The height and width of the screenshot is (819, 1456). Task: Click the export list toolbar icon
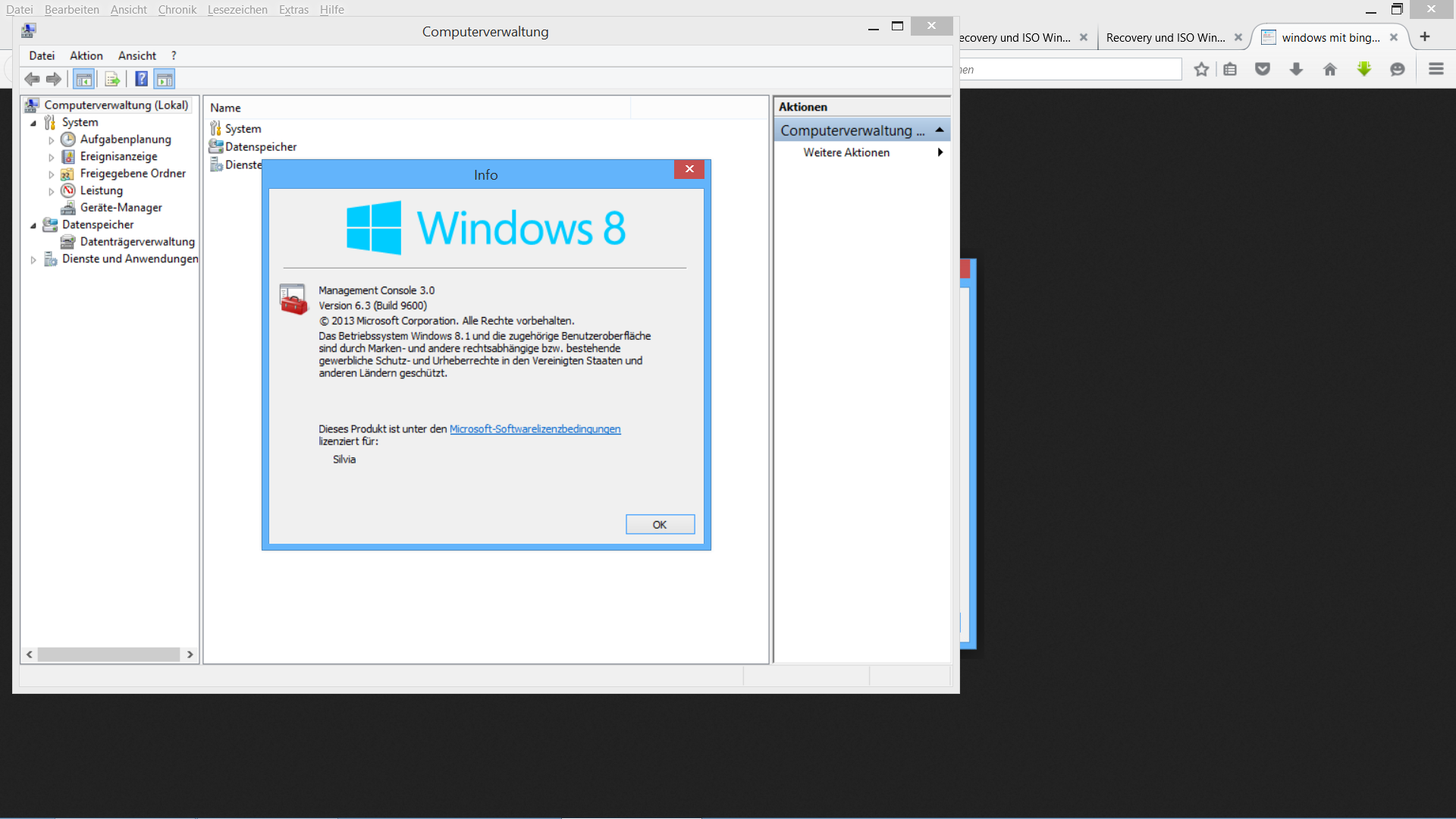(112, 79)
